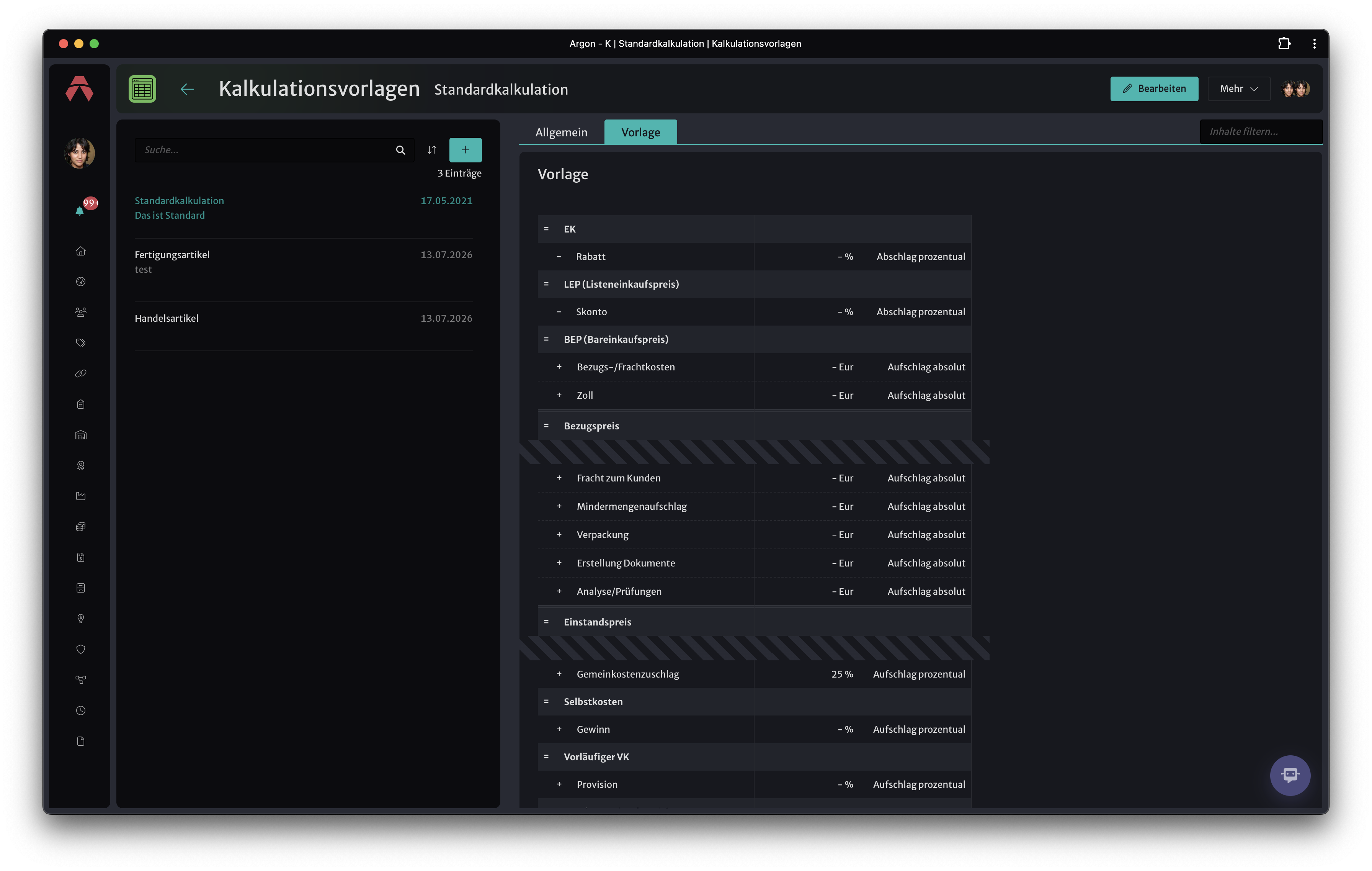Click the user avatars in header

click(1295, 89)
